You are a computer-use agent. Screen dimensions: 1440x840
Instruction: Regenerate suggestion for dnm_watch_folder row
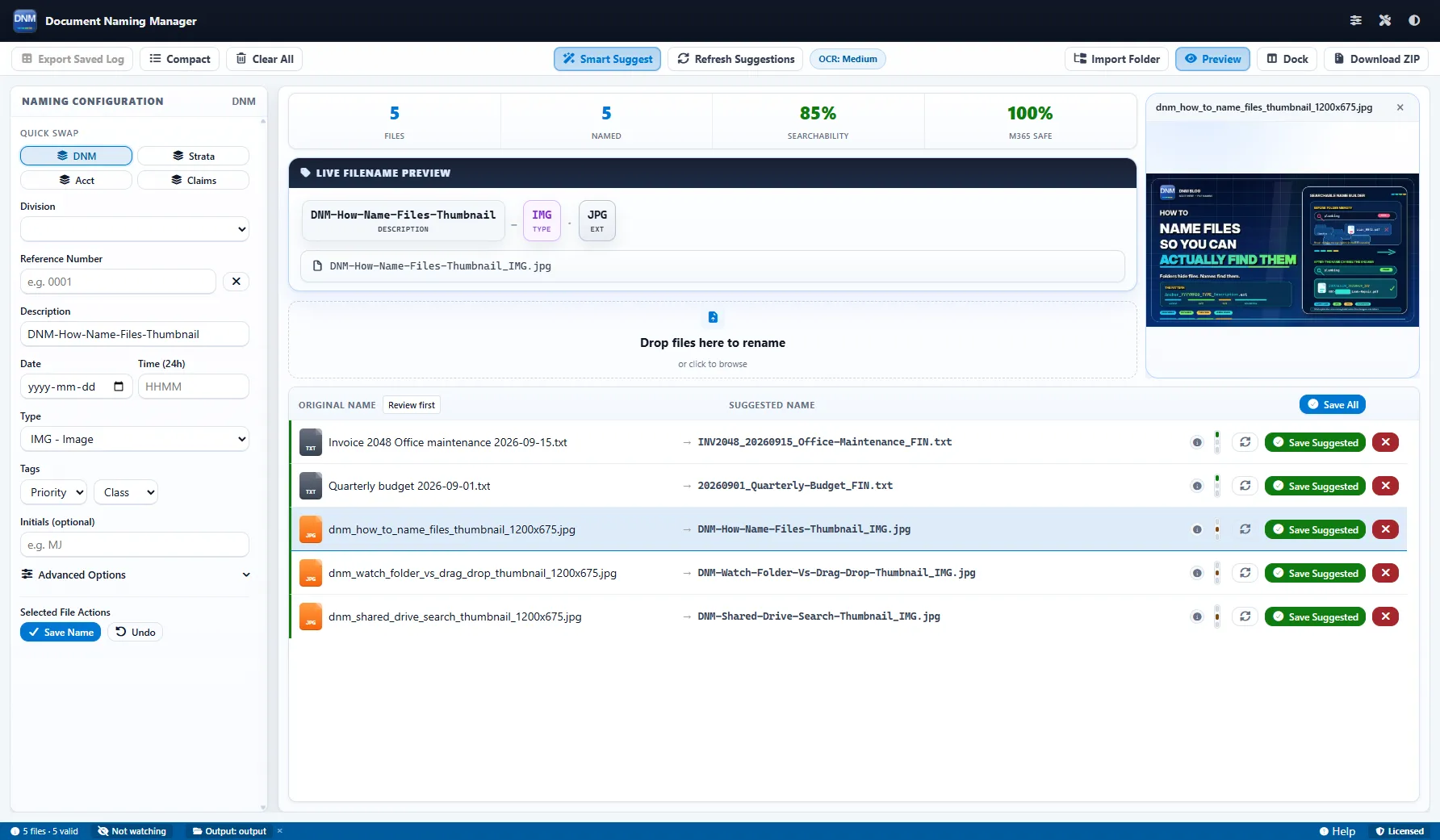click(x=1245, y=573)
